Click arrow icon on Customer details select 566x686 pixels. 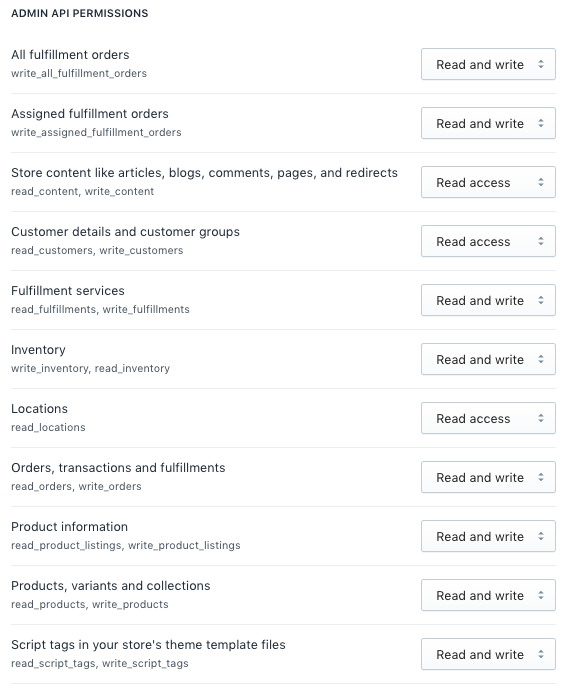click(x=541, y=242)
